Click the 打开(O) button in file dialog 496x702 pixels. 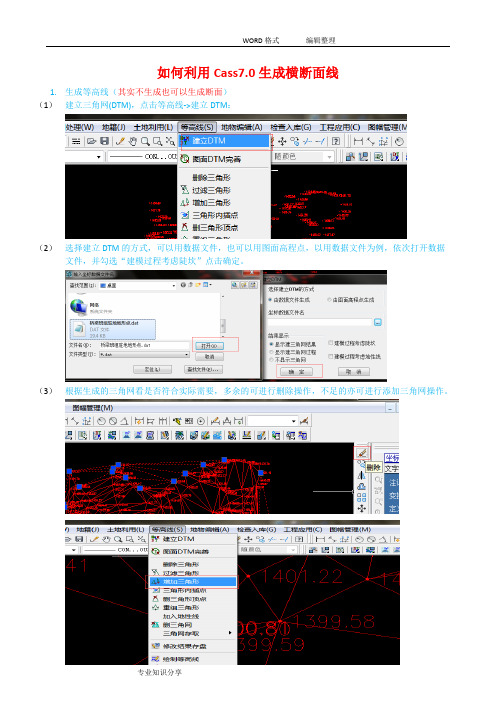point(209,346)
